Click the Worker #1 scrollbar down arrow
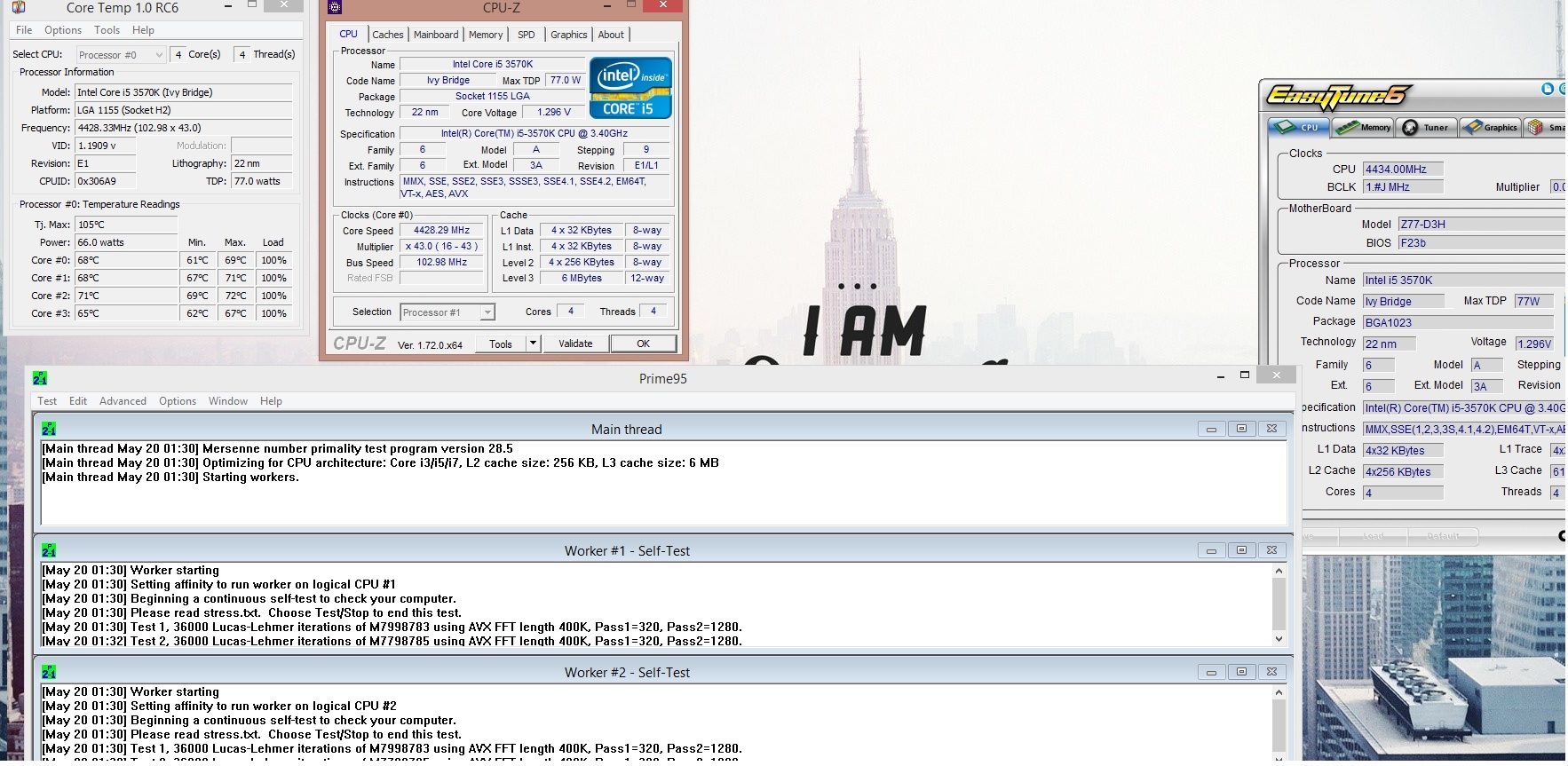 (x=1279, y=639)
